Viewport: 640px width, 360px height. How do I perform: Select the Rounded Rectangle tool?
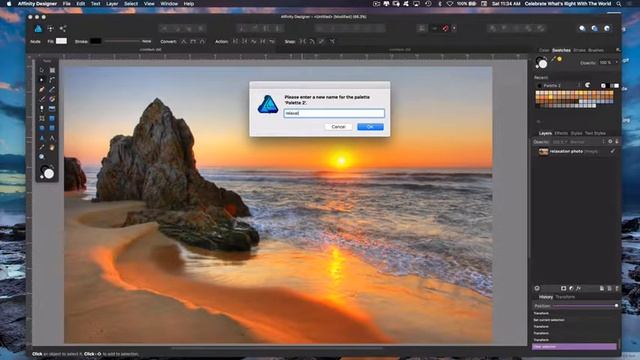(52, 128)
